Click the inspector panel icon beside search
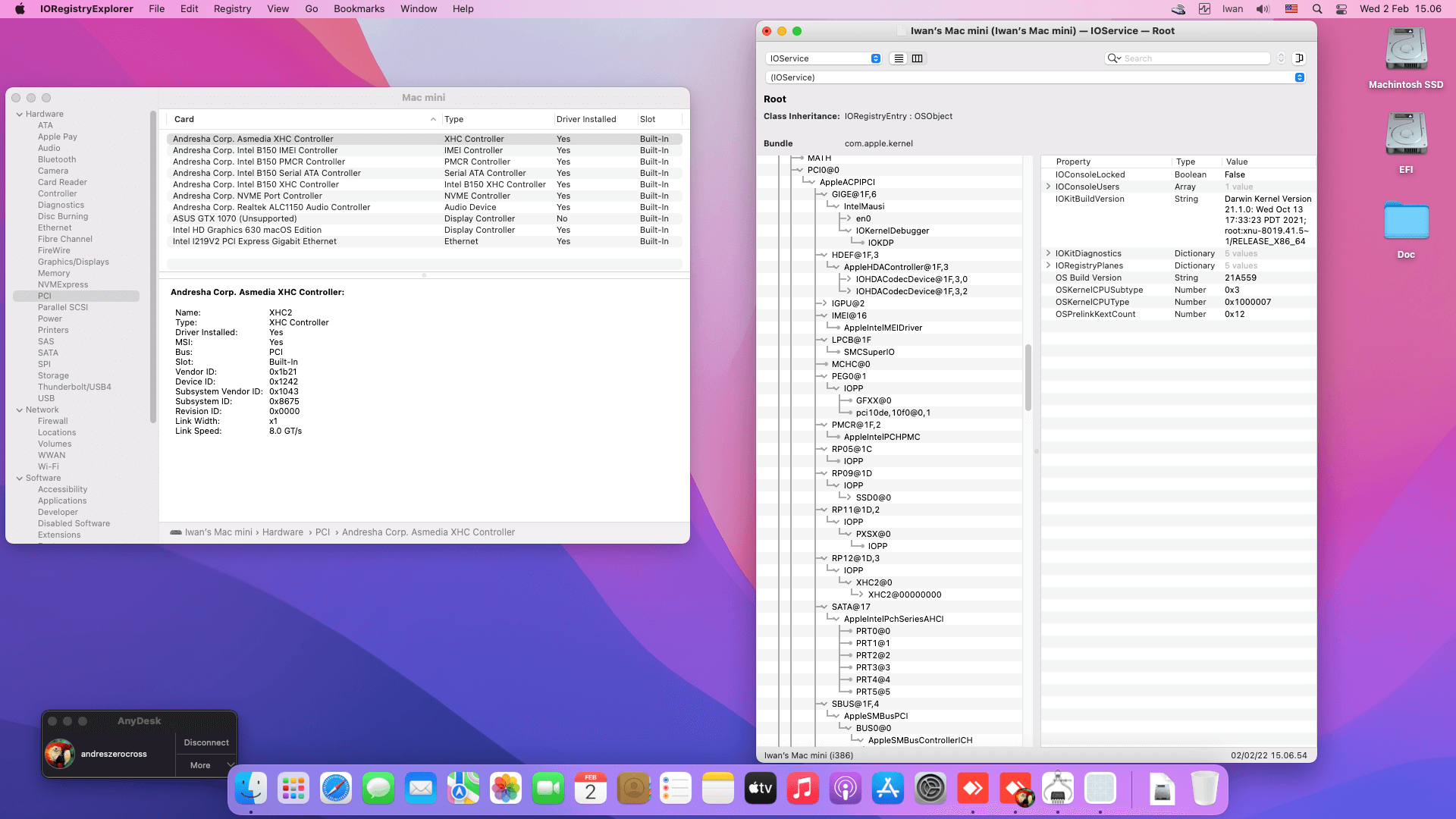 tap(1299, 58)
